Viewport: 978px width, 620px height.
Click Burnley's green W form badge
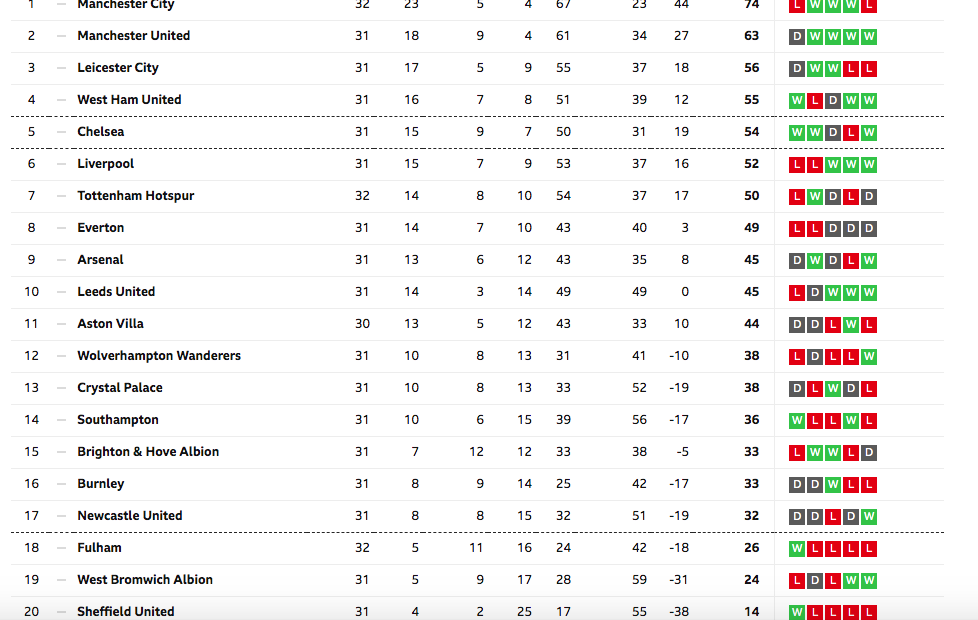point(833,485)
